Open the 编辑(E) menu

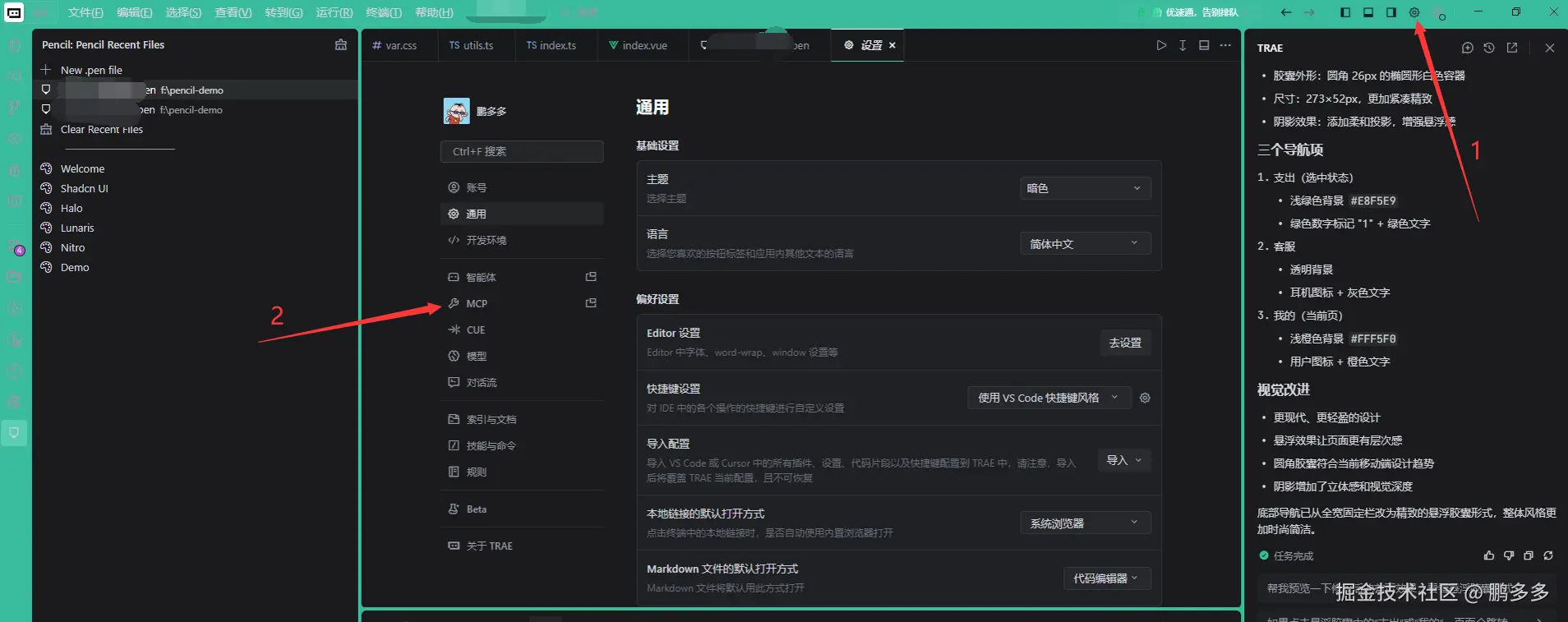click(135, 12)
